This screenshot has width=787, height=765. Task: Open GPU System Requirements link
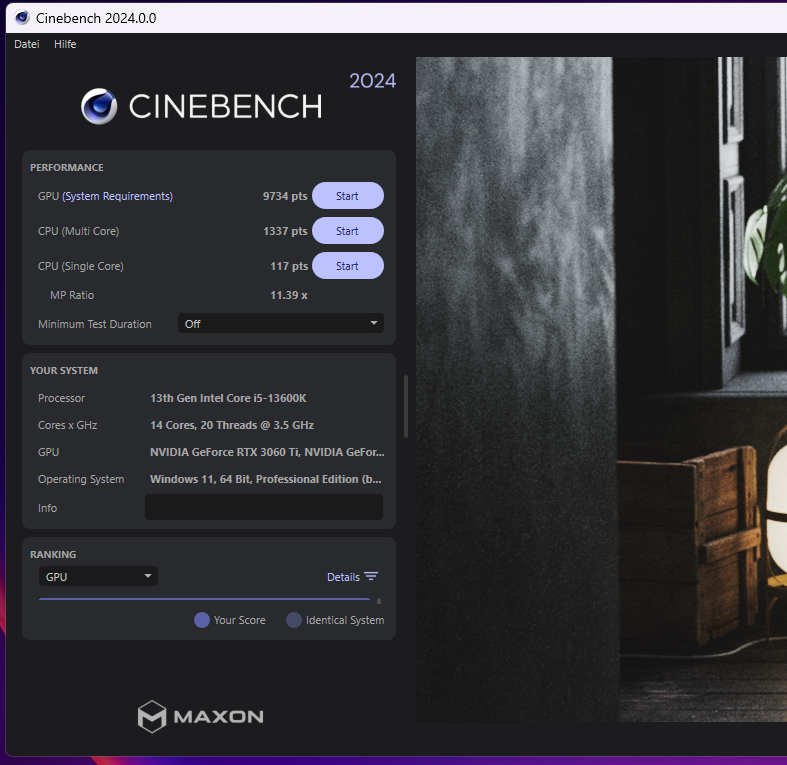point(117,196)
